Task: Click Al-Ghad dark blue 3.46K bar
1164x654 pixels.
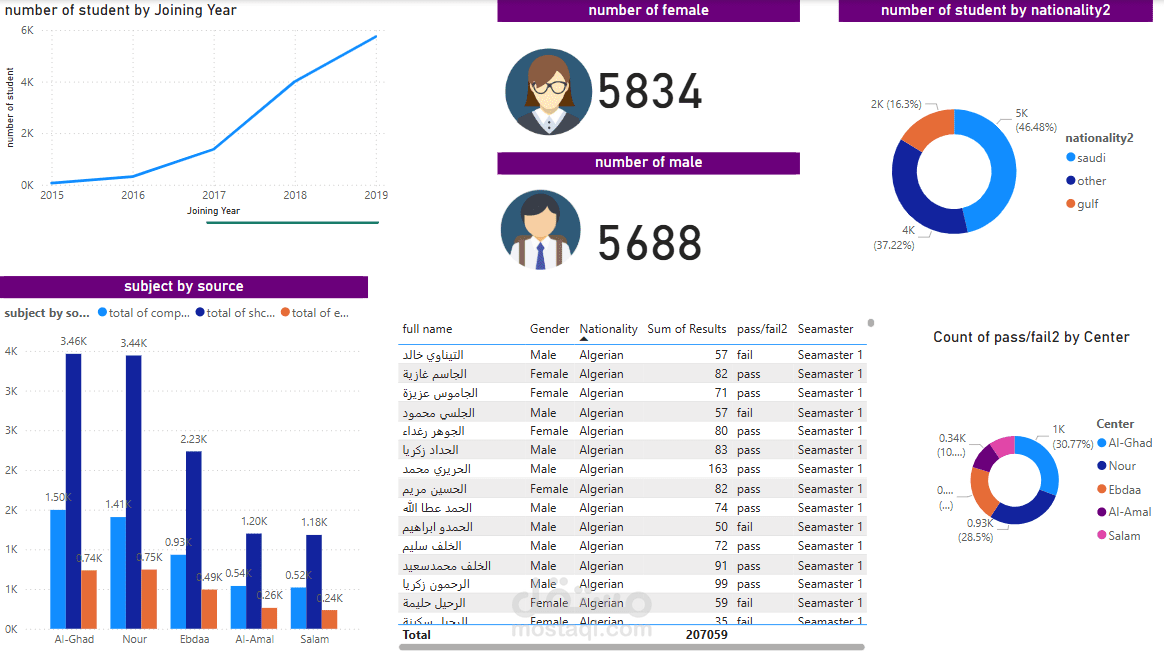Action: coord(73,491)
